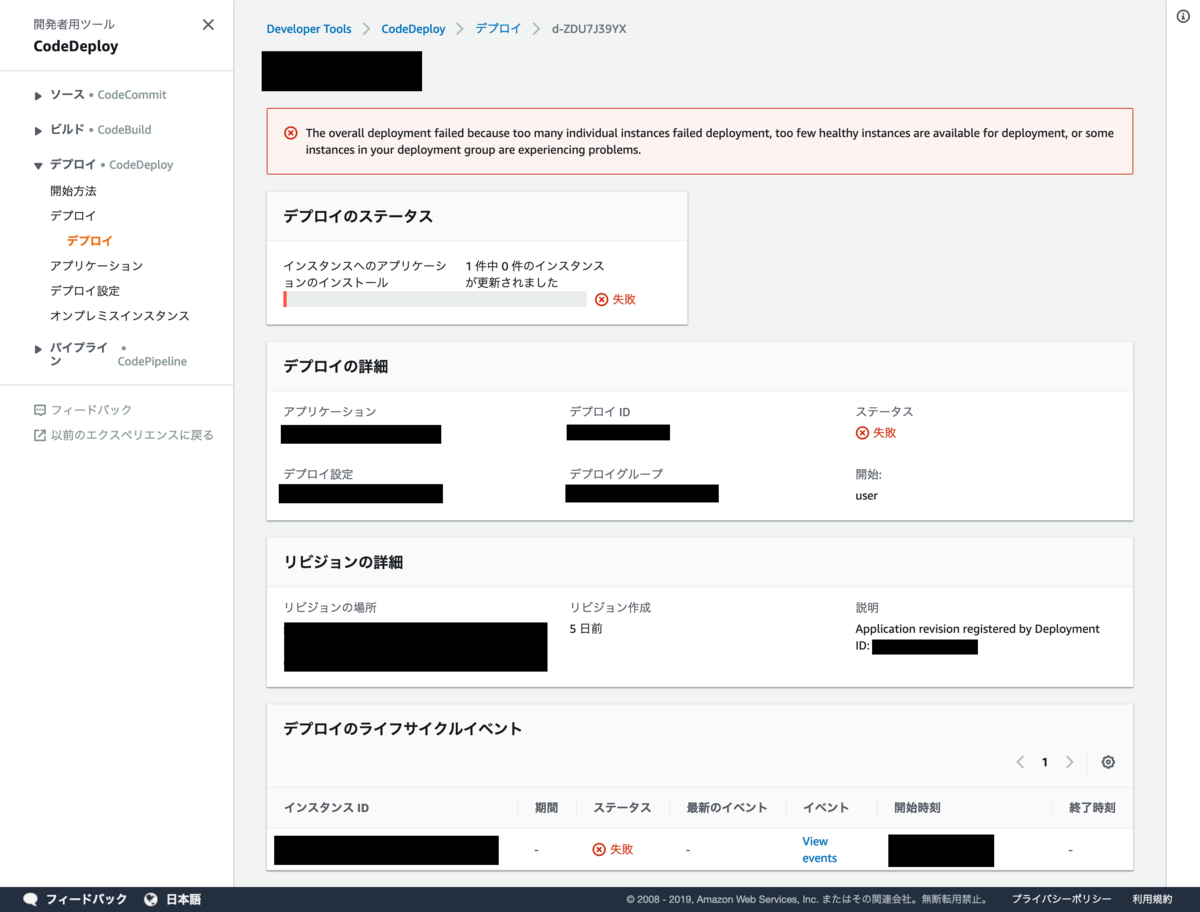Click the globe language icon in footer
Screen dimensions: 1200x912
151,899
